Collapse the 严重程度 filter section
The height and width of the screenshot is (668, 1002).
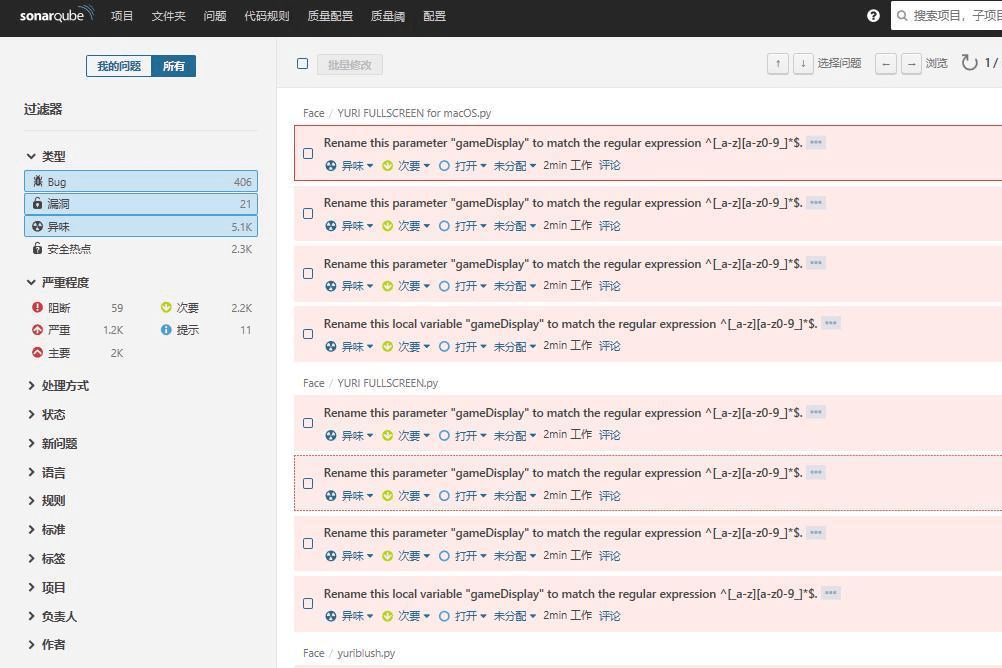[x=58, y=282]
